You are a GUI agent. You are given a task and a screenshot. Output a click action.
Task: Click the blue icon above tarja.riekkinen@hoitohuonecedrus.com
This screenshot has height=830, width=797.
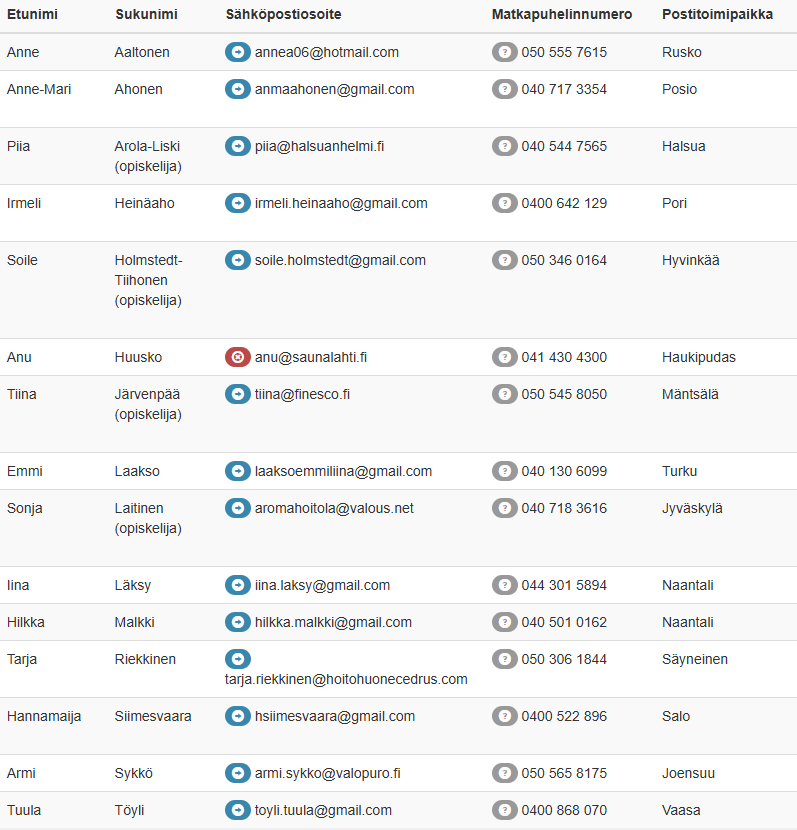point(238,659)
